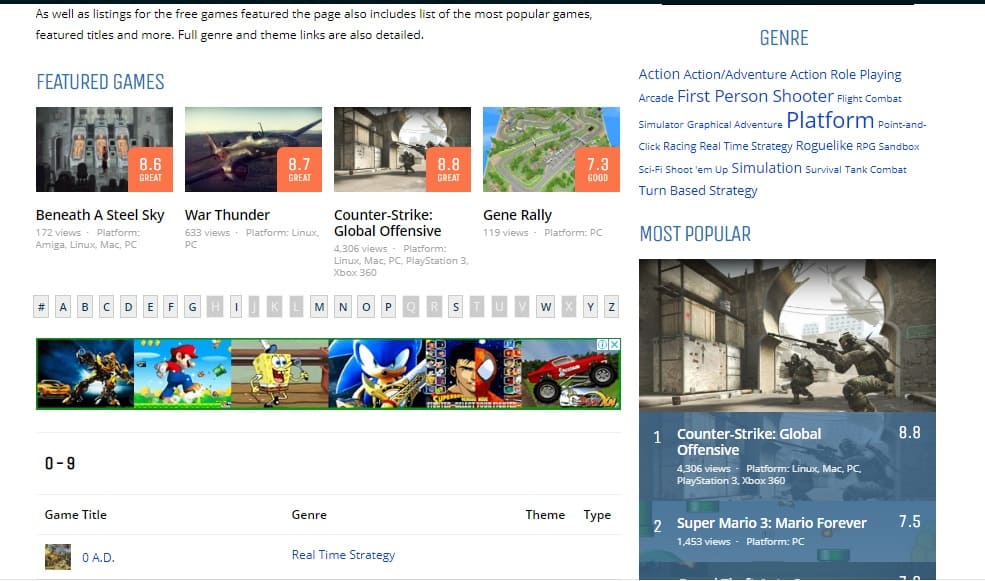The width and height of the screenshot is (985, 581).
Task: Open the 0 A.D. game thumbnail icon
Action: [58, 557]
